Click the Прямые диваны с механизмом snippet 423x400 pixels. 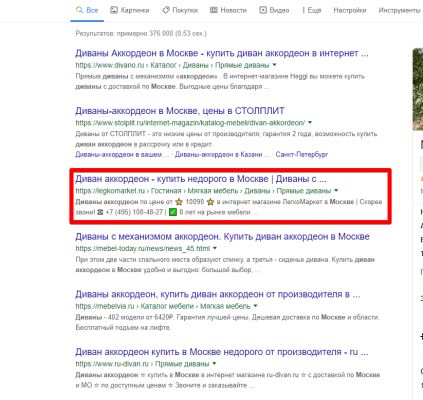point(220,81)
